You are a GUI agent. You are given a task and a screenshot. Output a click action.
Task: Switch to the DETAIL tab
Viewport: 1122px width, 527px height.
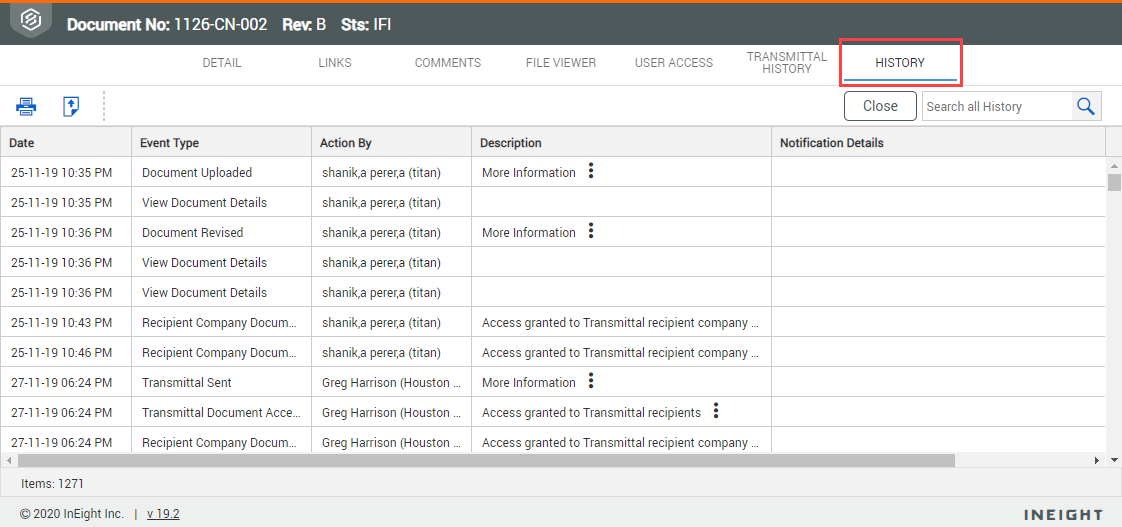pos(222,63)
